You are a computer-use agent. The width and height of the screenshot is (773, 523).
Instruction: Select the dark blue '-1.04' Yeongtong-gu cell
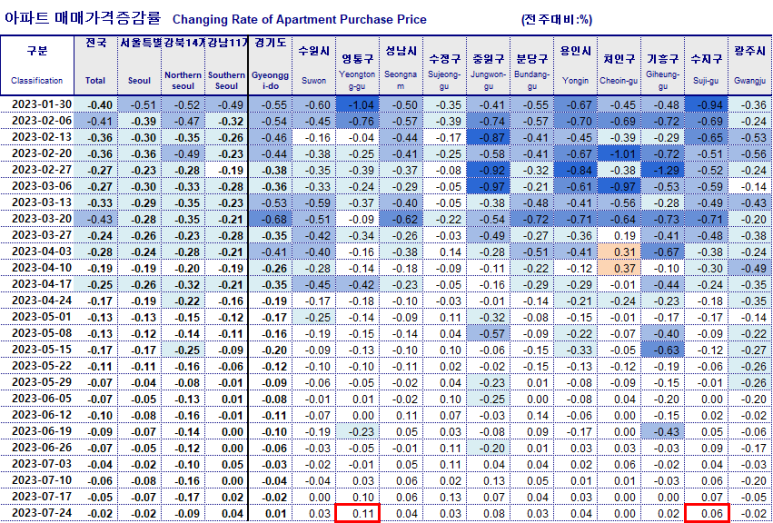pyautogui.click(x=357, y=105)
